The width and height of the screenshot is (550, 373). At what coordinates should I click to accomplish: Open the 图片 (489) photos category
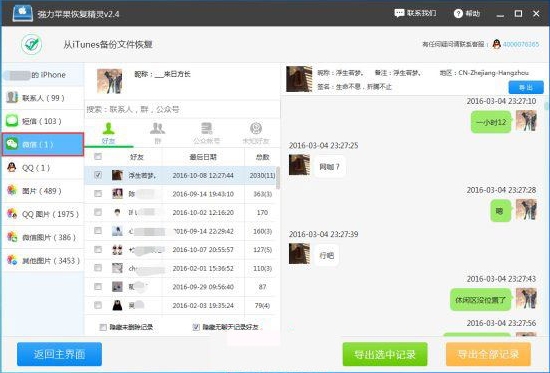tap(43, 191)
